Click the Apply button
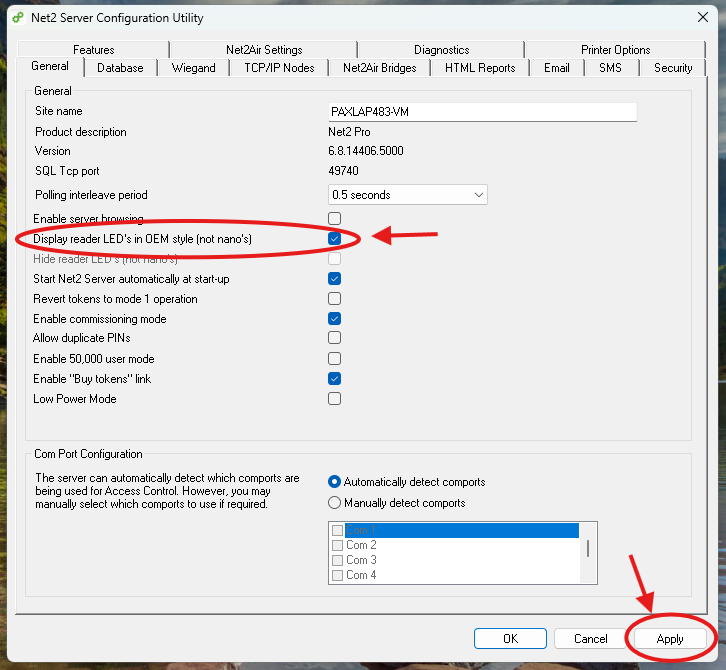Screen dimensions: 726x670 coord(670,639)
